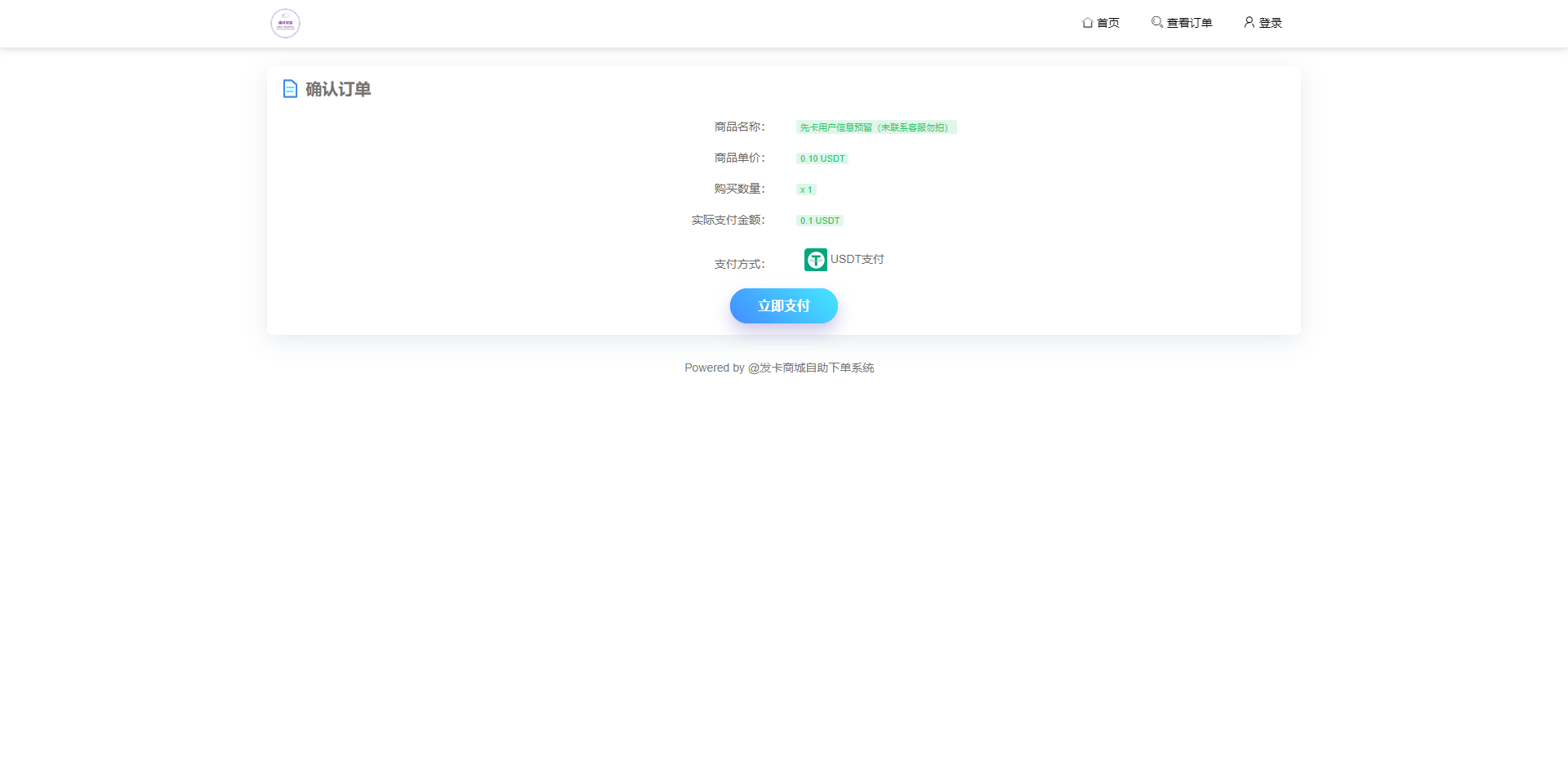Click the 支付方式 label
The image size is (1568, 780).
(740, 264)
